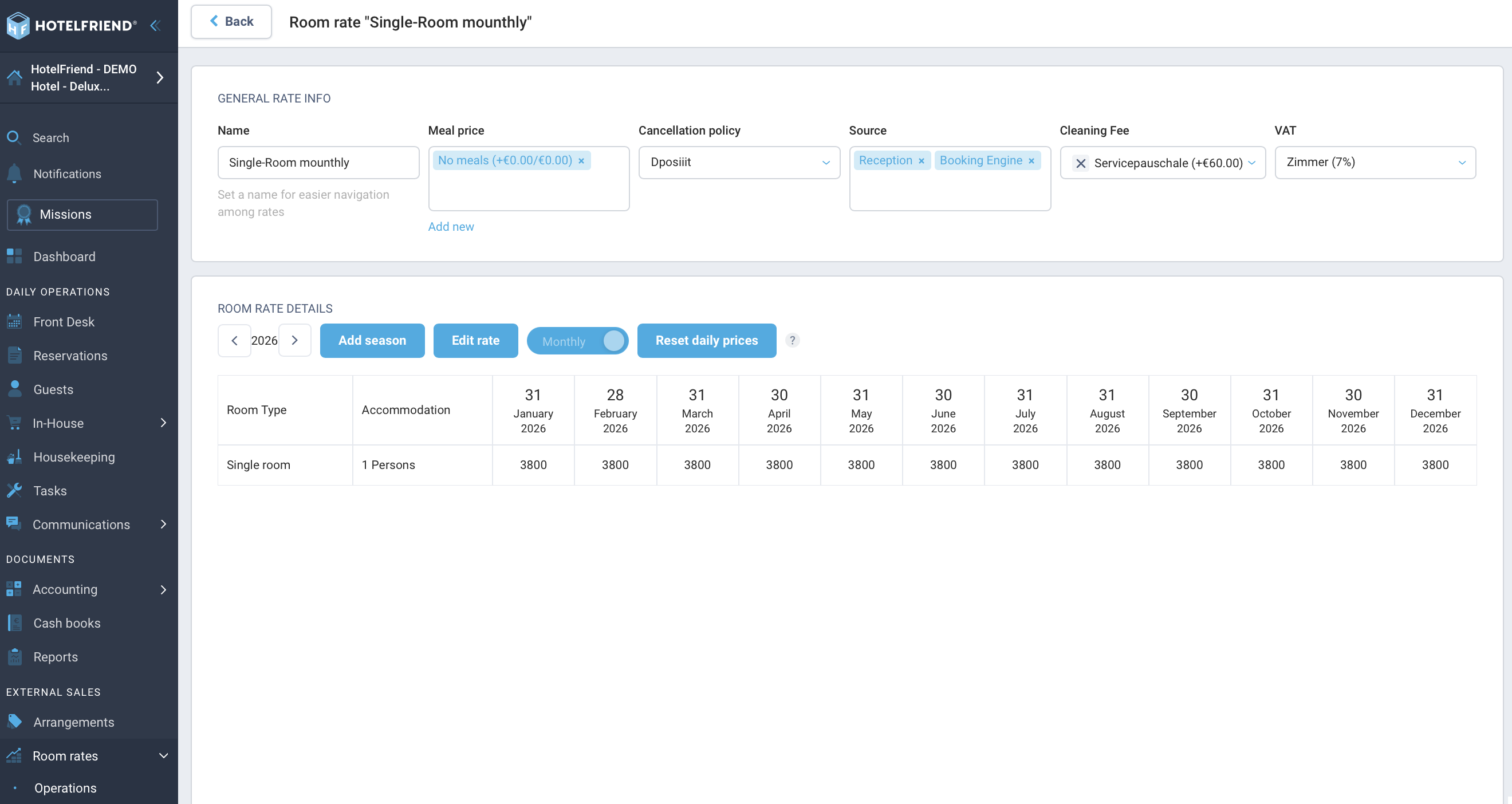Screen dimensions: 1512x804
Task: Open Guests in sidebar
Action: [53, 389]
